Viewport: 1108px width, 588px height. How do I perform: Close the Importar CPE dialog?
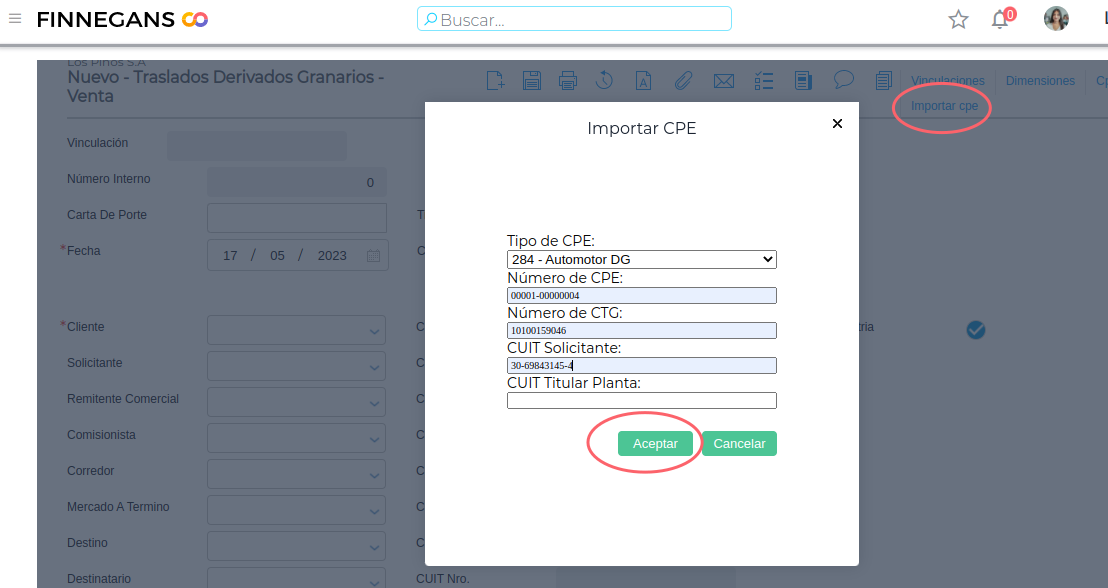[x=837, y=124]
